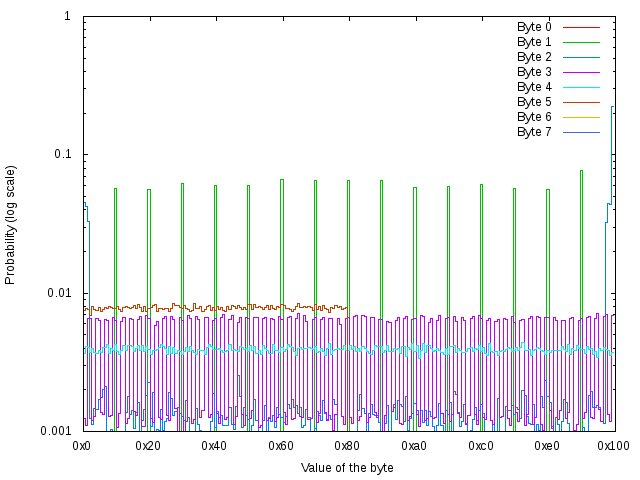Image resolution: width=640 pixels, height=480 pixels.
Task: Click the 'Value of the byte' axis title
Action: [x=347, y=468]
